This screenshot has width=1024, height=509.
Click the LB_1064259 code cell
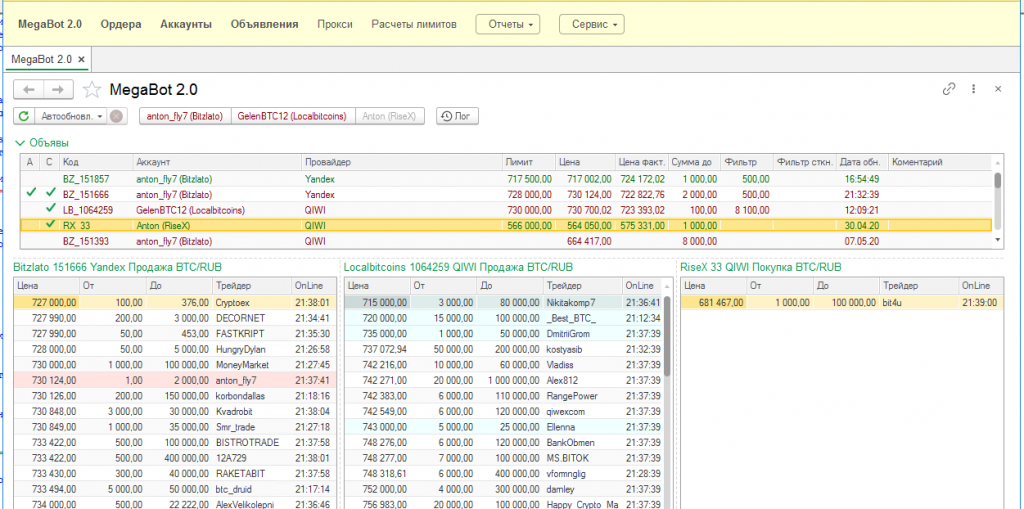click(x=97, y=209)
